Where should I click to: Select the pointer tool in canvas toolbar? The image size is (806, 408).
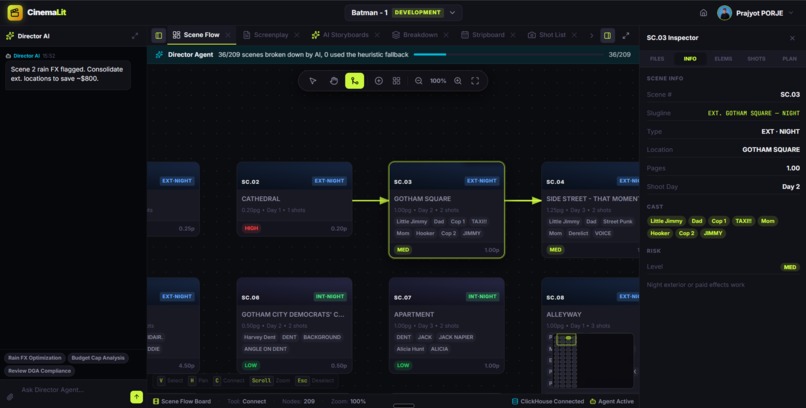[x=313, y=81]
